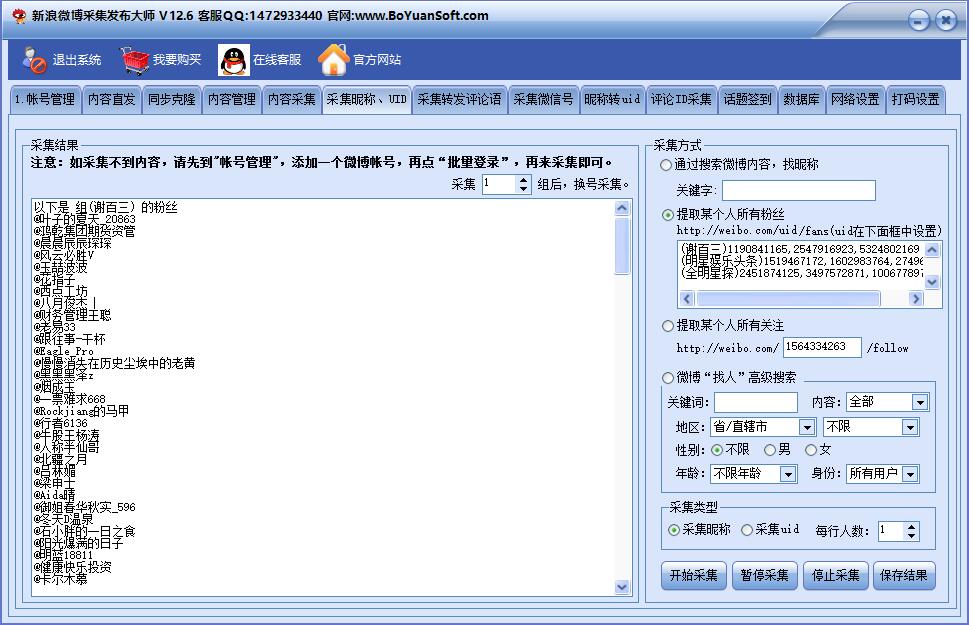Click the follow uid field showing 1564334263
This screenshot has height=625, width=969.
tap(822, 347)
